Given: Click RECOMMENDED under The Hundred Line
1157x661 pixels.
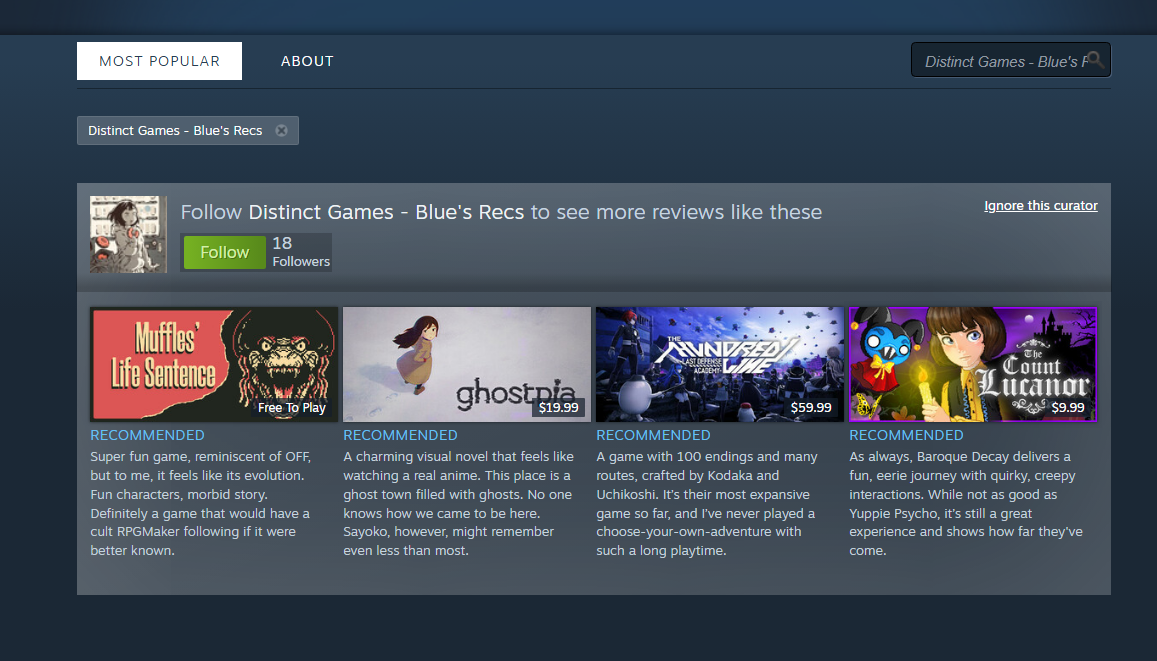Looking at the screenshot, I should coord(654,435).
